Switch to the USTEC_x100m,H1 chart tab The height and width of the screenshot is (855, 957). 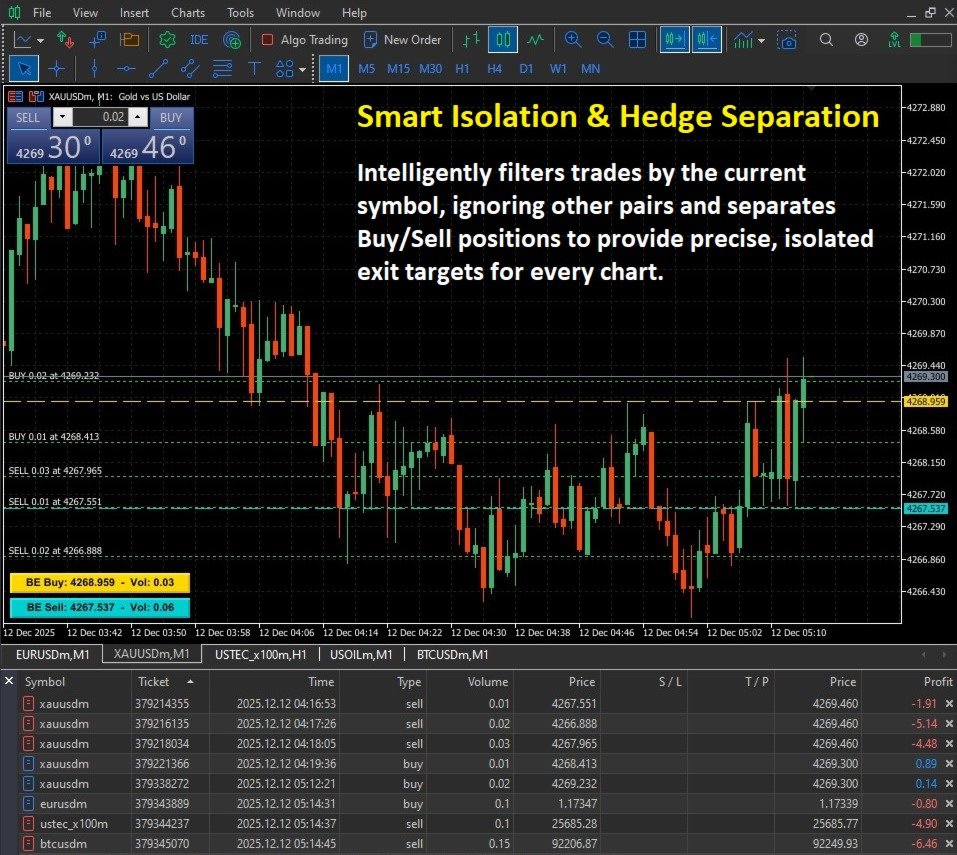coord(261,655)
